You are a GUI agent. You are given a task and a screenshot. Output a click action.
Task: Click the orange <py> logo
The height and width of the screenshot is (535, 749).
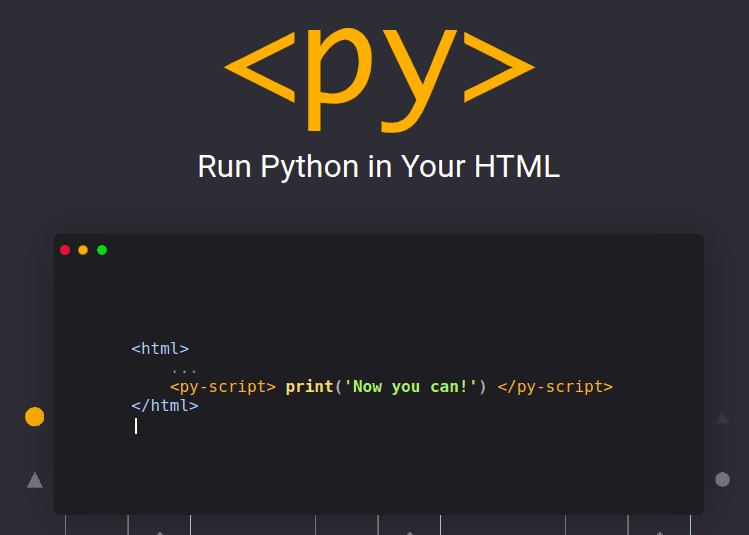378,70
